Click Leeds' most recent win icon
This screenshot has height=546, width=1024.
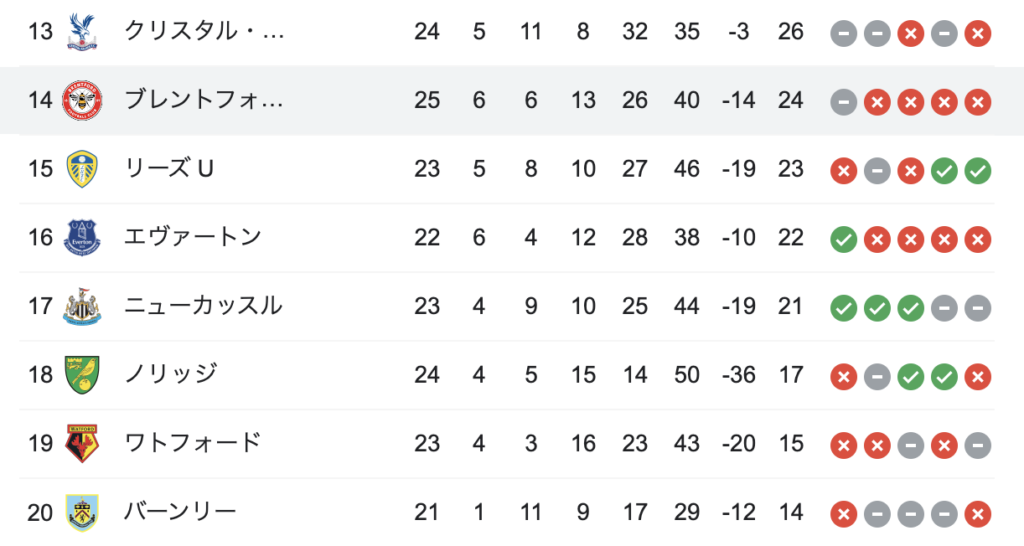click(978, 171)
